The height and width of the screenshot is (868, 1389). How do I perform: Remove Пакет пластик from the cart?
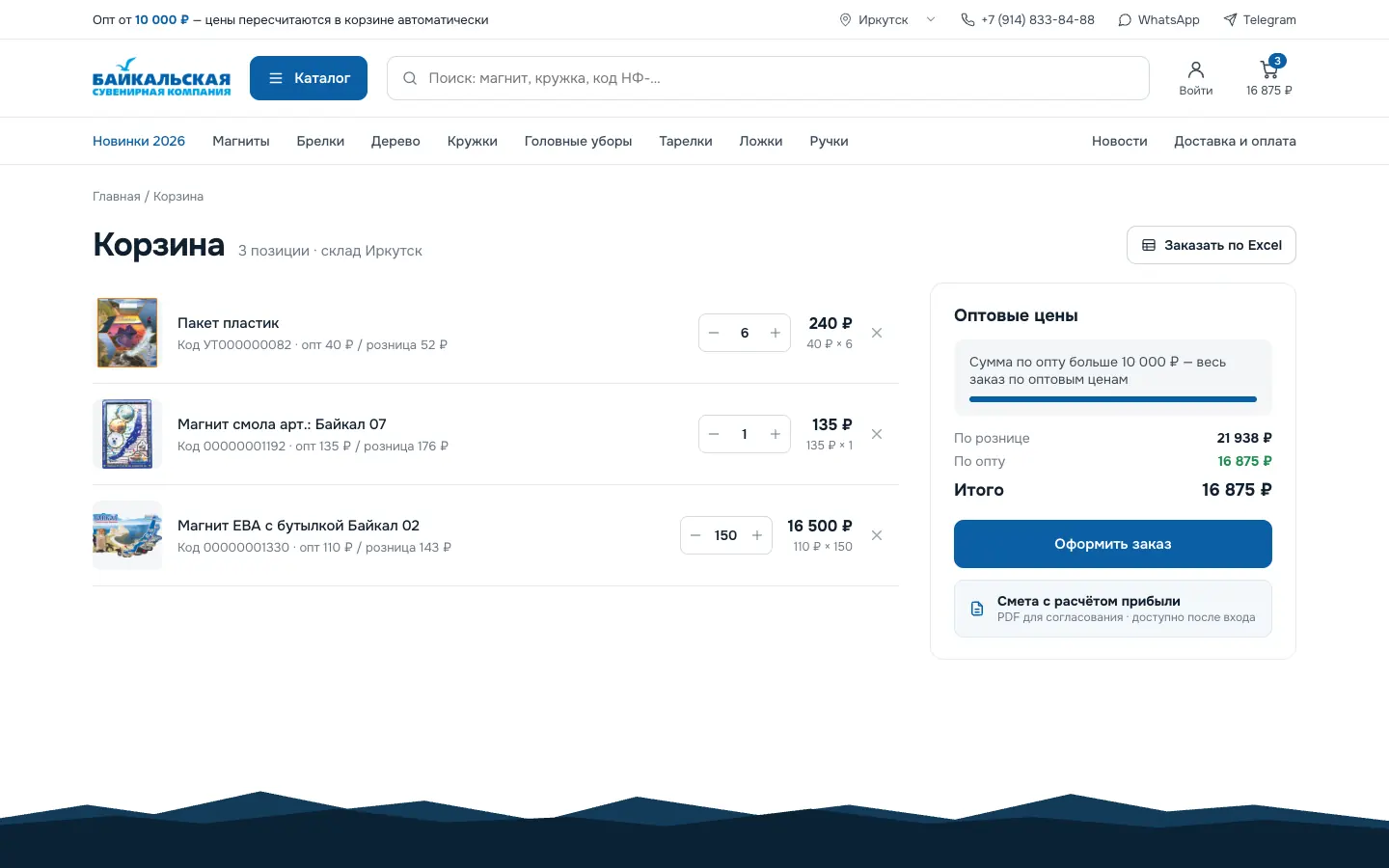pos(877,333)
